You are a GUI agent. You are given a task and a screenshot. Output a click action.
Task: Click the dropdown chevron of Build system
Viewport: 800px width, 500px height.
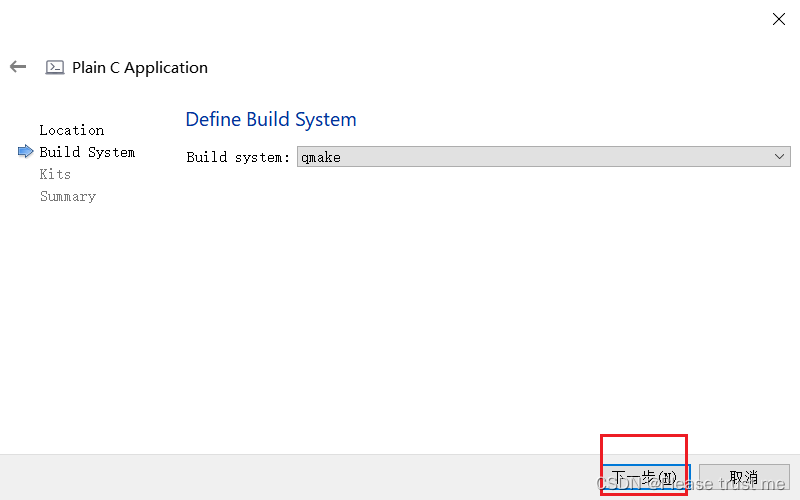[x=779, y=157]
